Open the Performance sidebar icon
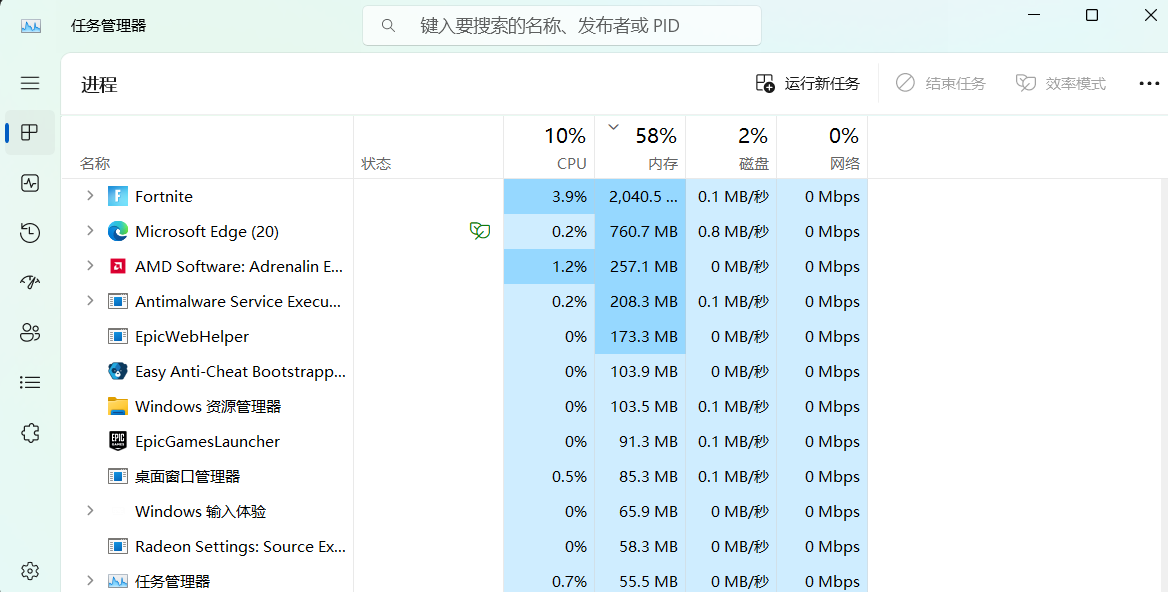 click(x=30, y=183)
